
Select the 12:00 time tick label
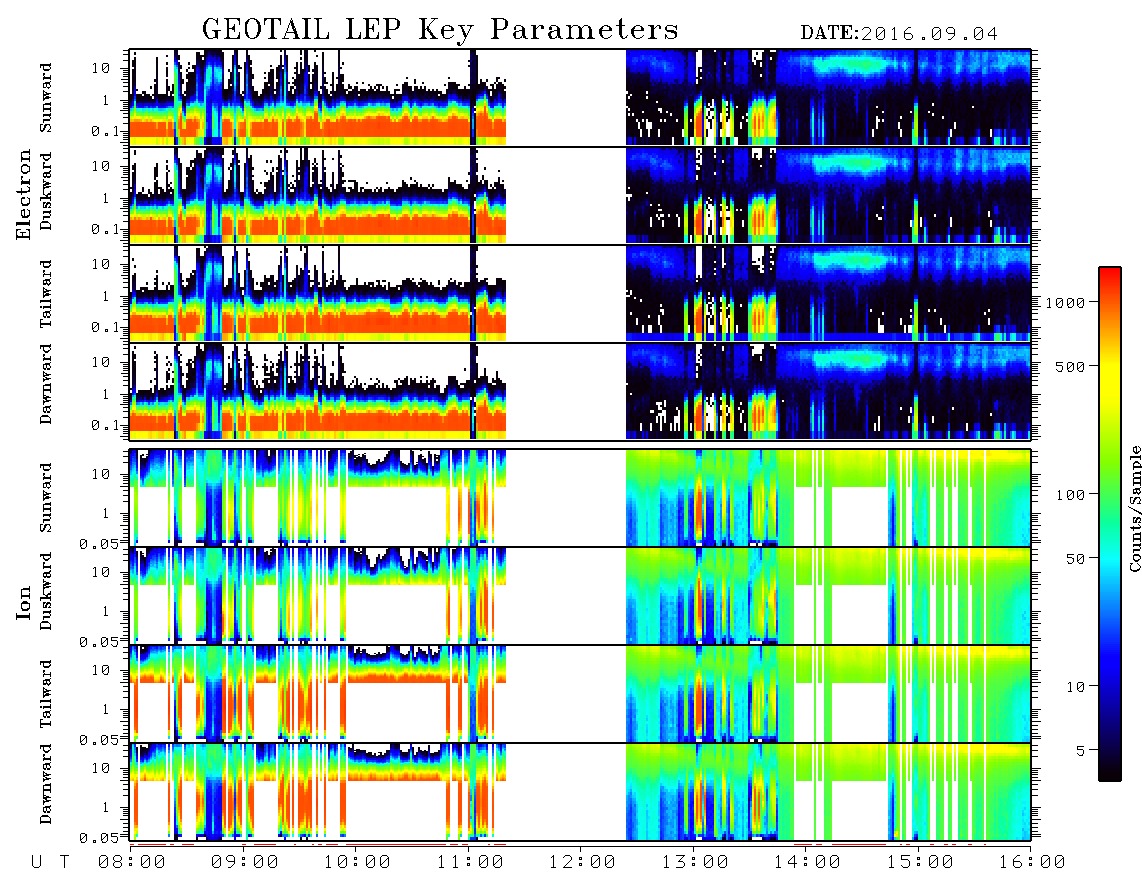(x=582, y=862)
